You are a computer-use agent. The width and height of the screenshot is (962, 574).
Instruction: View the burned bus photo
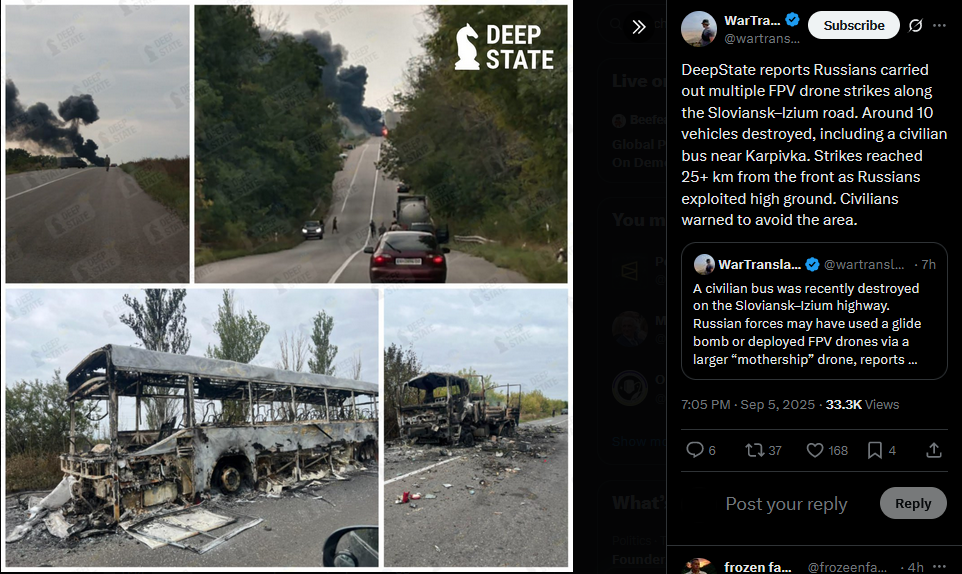coord(192,428)
